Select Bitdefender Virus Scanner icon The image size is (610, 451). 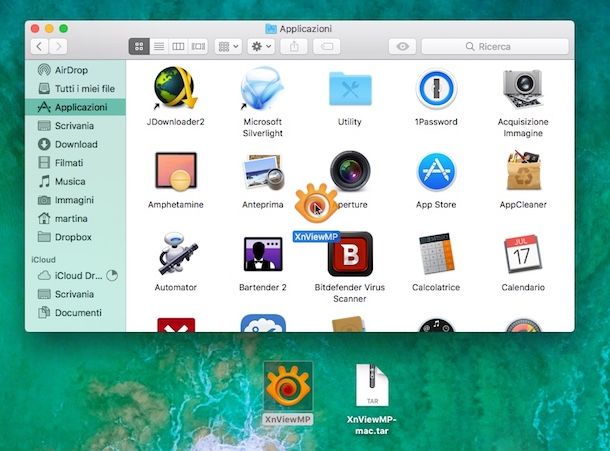coord(351,254)
